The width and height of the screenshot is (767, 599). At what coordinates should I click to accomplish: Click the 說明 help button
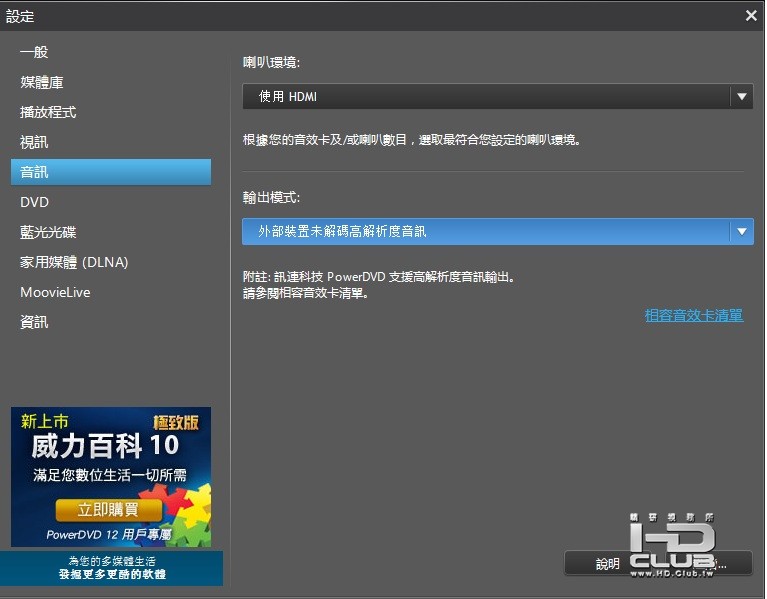point(608,564)
